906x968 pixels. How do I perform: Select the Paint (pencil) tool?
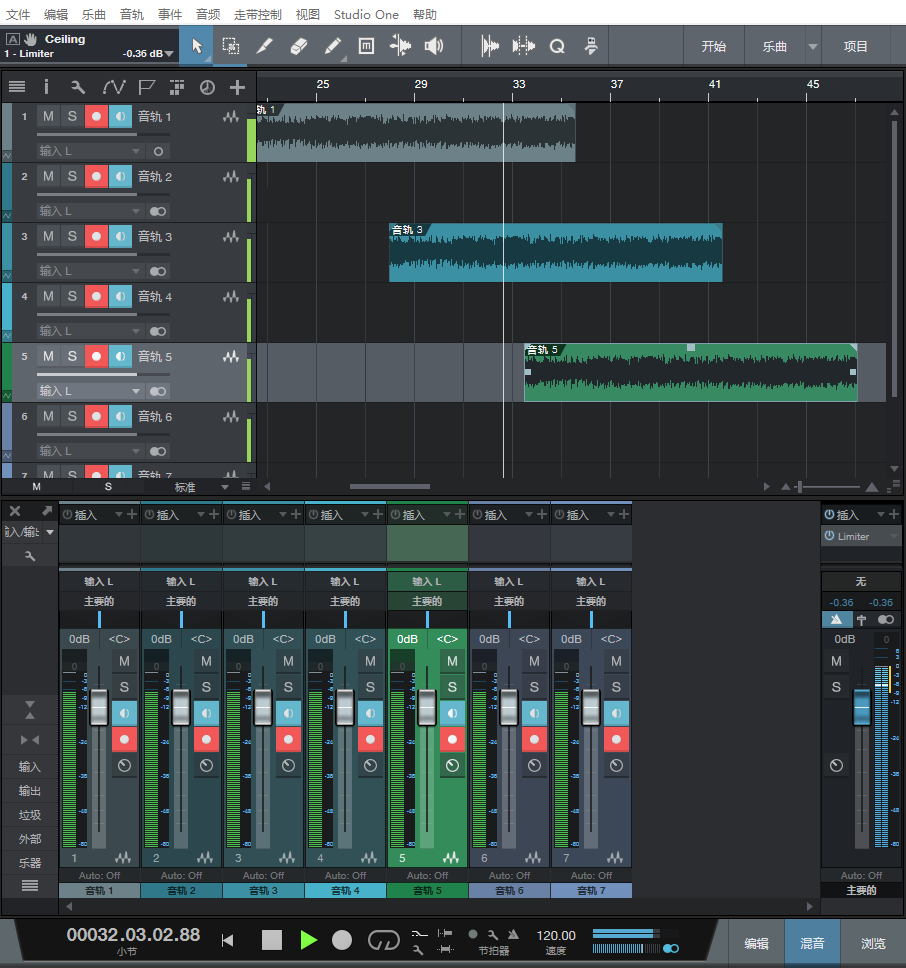[x=333, y=46]
